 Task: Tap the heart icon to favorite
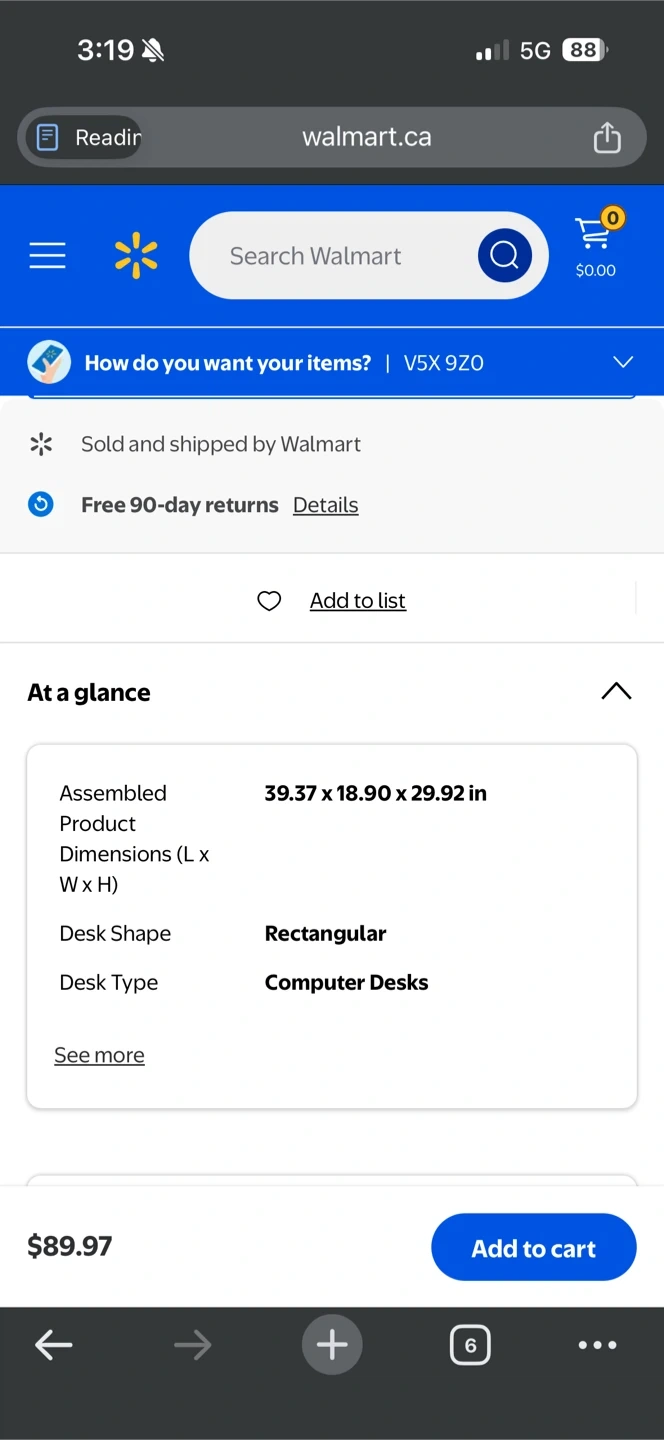pyautogui.click(x=269, y=601)
